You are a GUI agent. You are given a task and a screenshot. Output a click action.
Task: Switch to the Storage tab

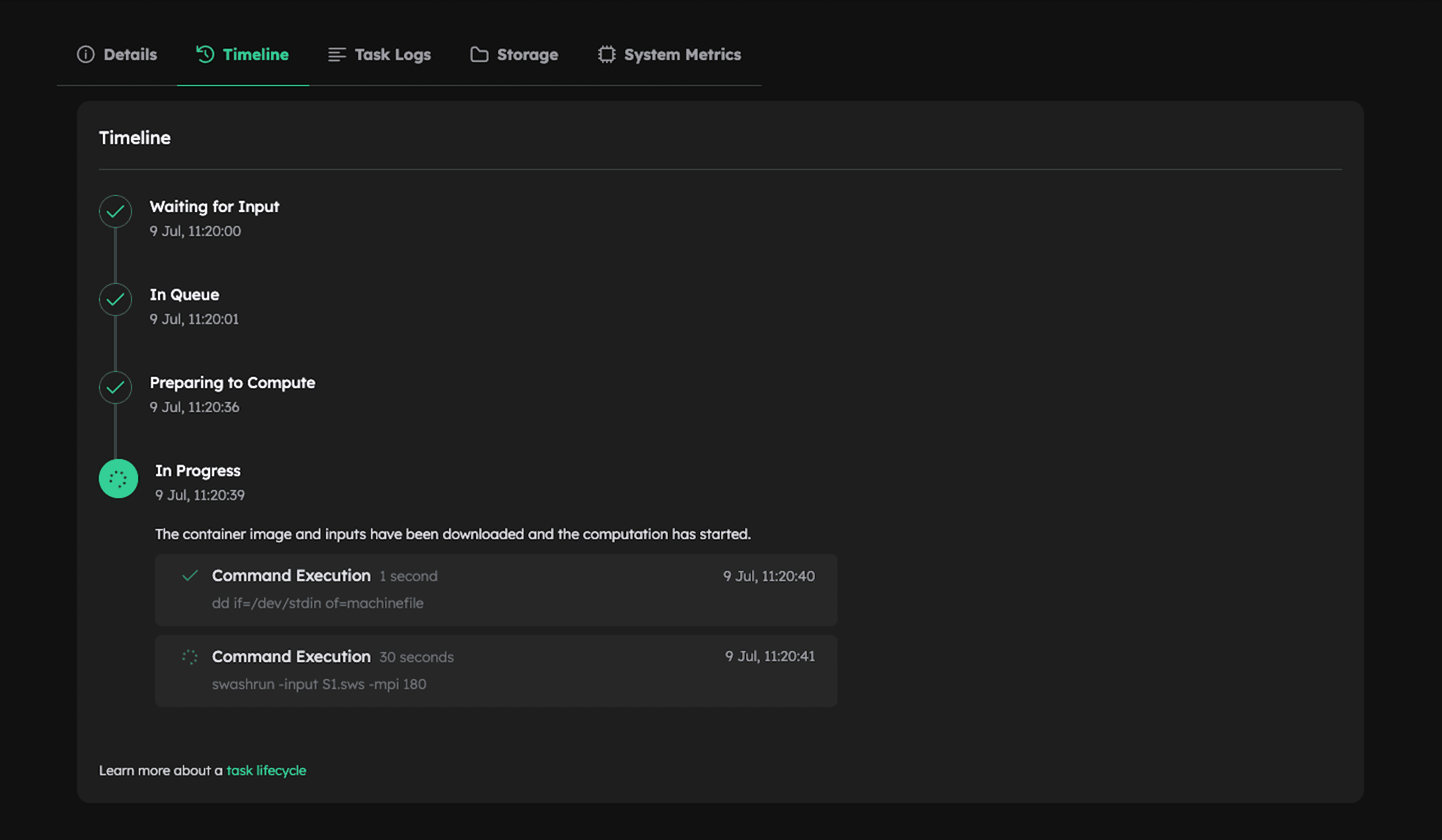(x=527, y=54)
